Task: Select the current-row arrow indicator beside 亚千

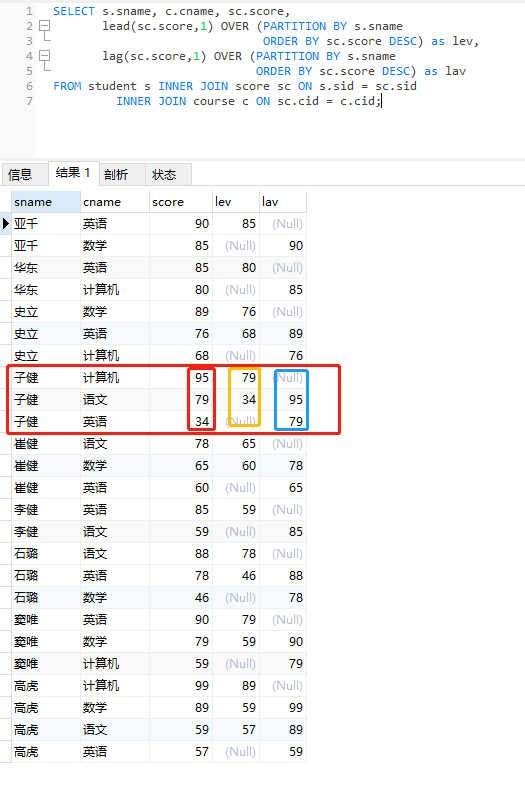Action: (6, 224)
